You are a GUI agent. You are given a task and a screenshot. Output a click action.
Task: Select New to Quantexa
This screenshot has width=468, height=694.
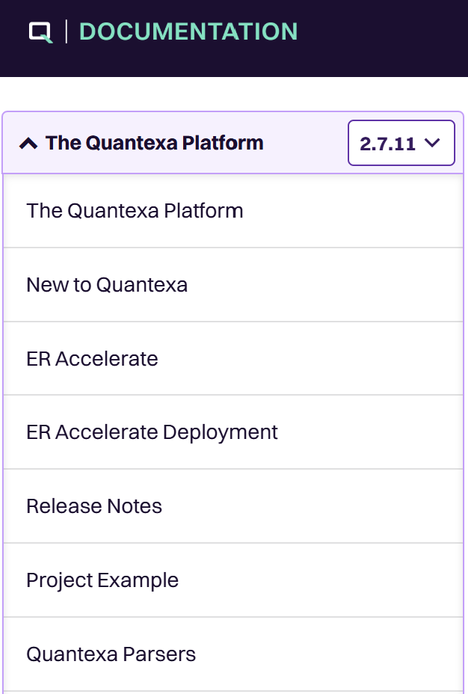pyautogui.click(x=233, y=285)
